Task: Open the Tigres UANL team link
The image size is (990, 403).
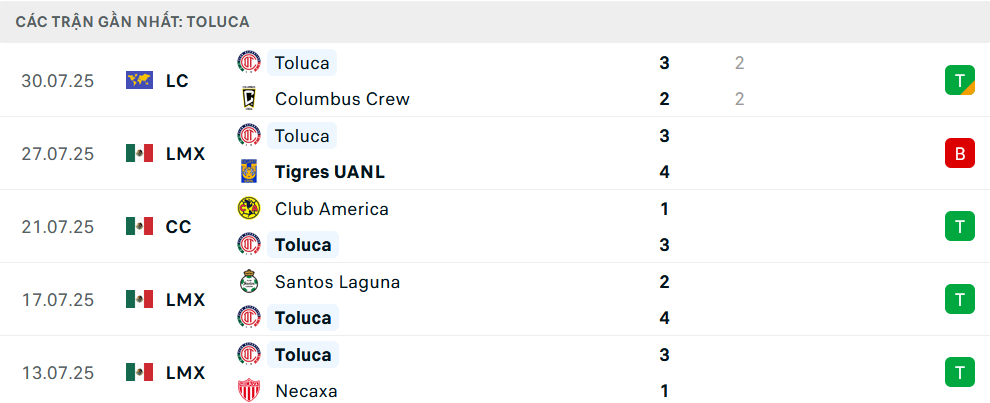Action: (x=330, y=172)
